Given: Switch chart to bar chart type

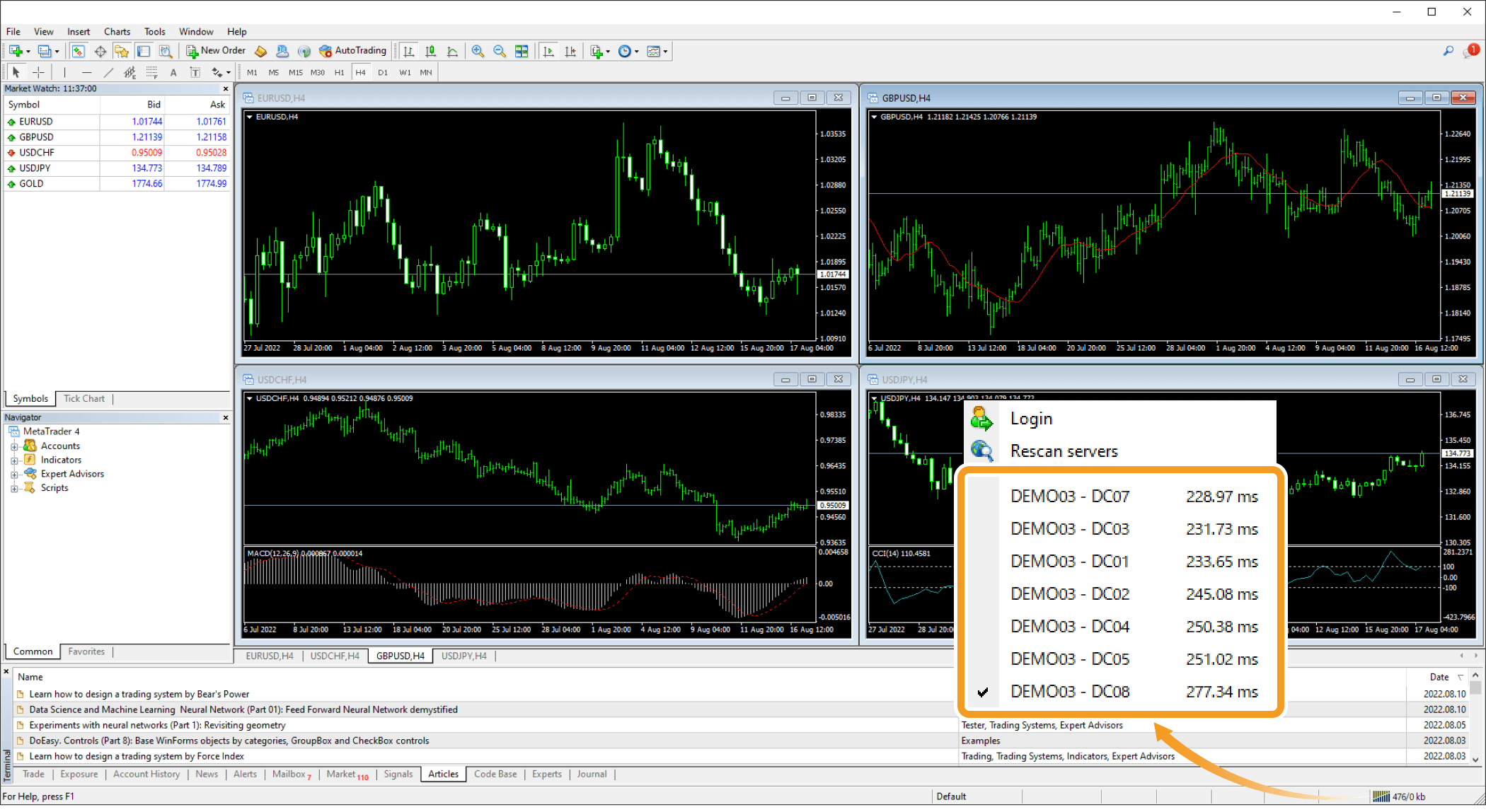Looking at the screenshot, I should pyautogui.click(x=409, y=51).
